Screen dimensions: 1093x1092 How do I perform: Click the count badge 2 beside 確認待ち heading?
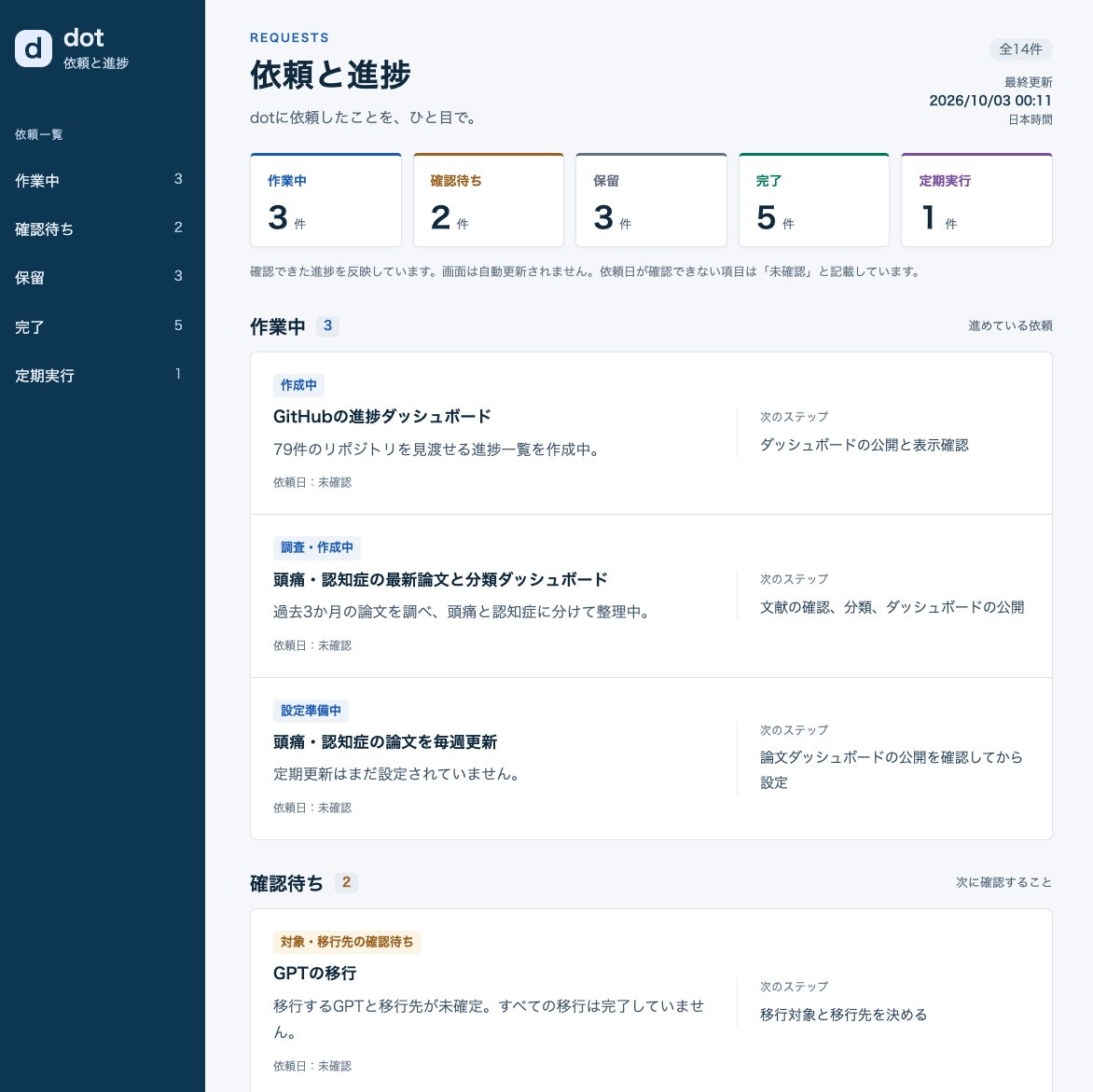(346, 882)
